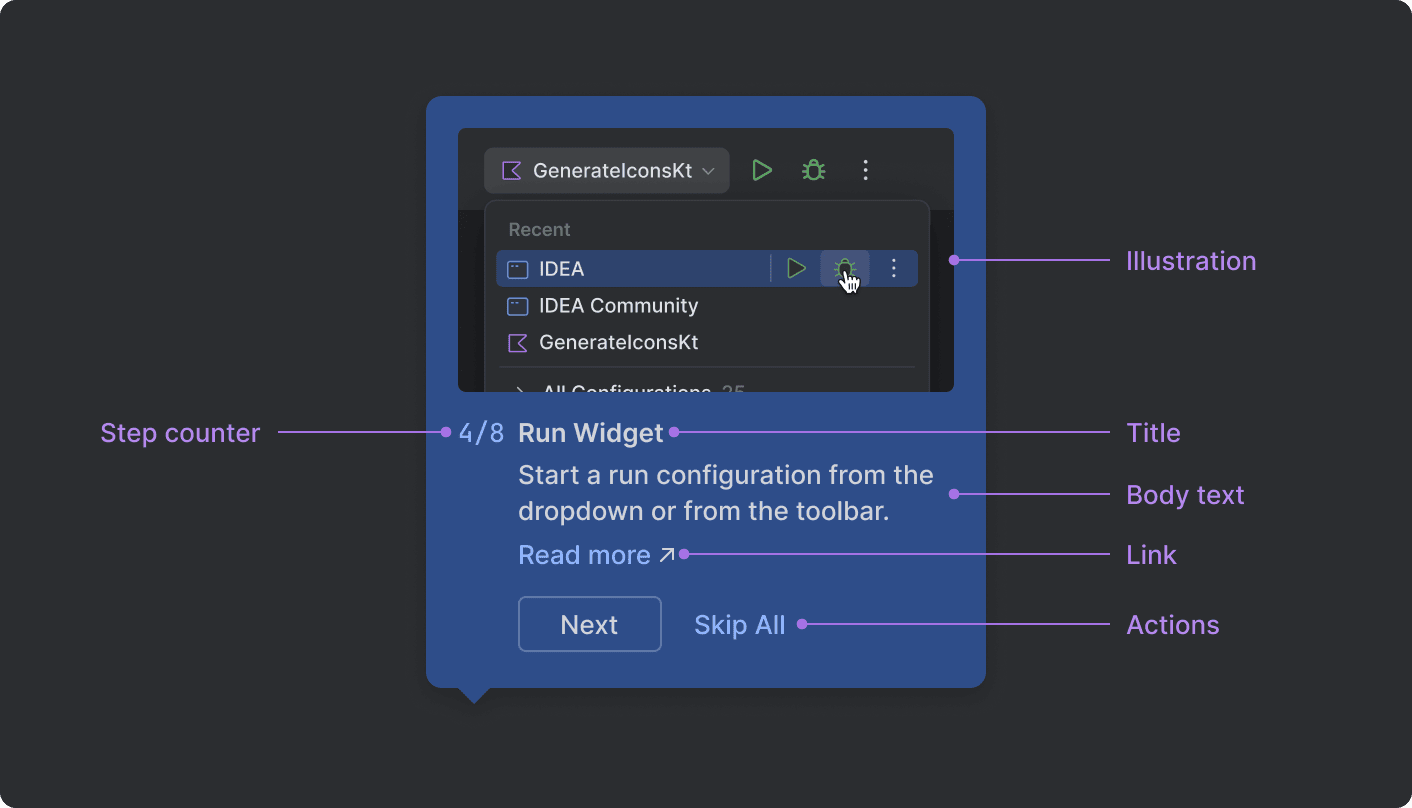
Task: Select the IDEA configuration in the Recent list
Action: click(x=707, y=268)
